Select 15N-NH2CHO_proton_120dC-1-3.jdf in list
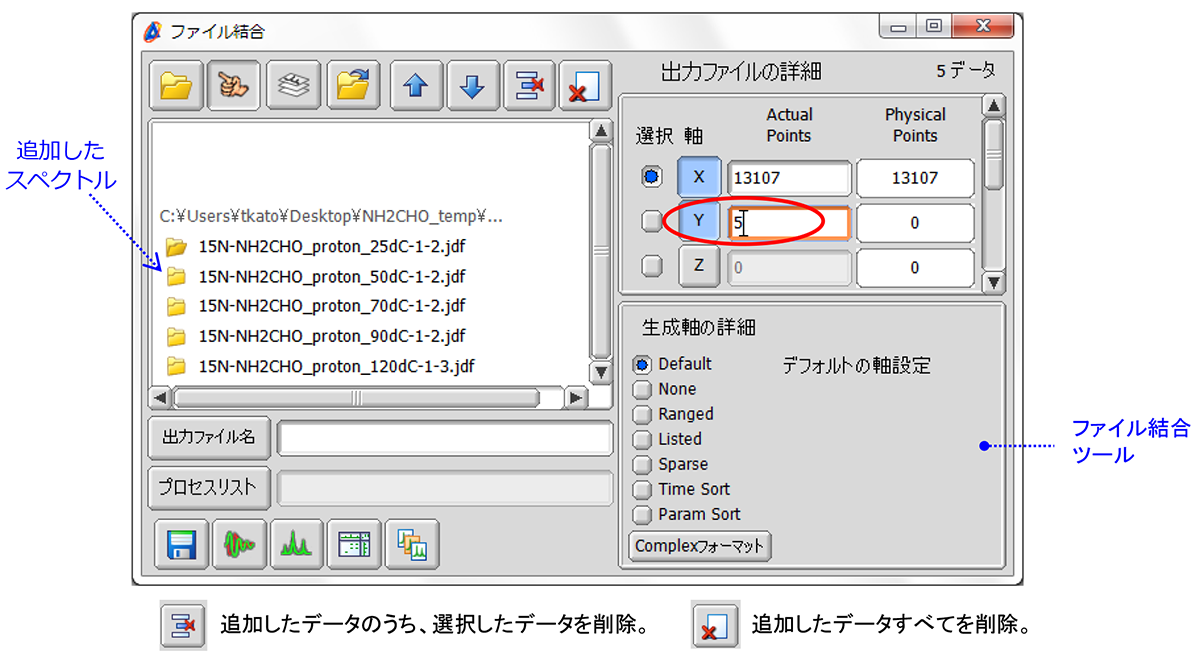This screenshot has height=659, width=1200. [x=336, y=366]
